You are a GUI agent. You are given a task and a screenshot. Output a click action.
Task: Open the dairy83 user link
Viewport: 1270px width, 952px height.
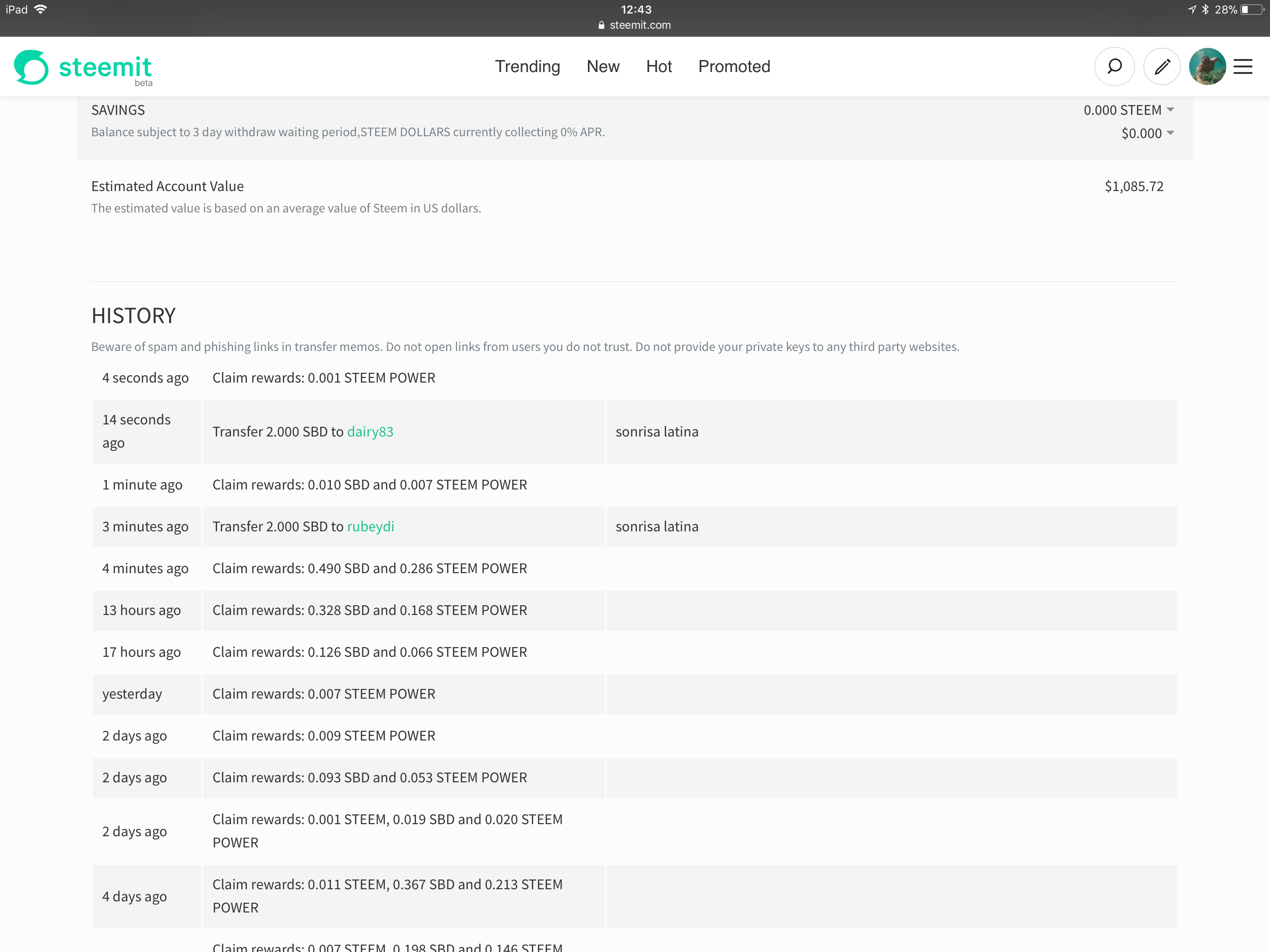pos(370,432)
